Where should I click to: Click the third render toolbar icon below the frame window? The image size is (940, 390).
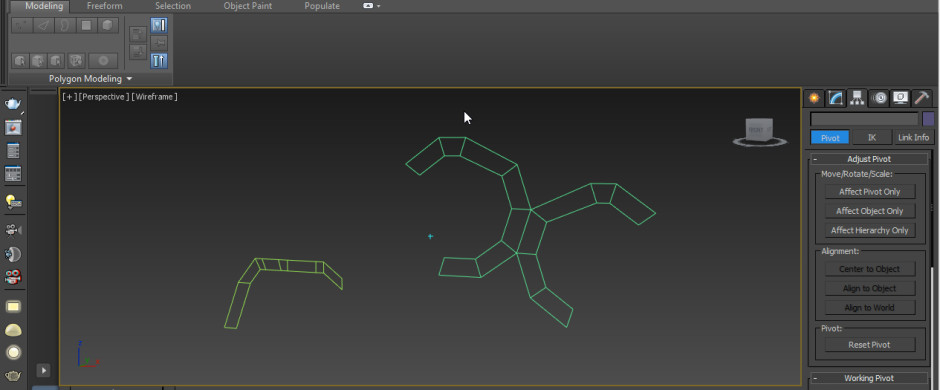[13, 150]
